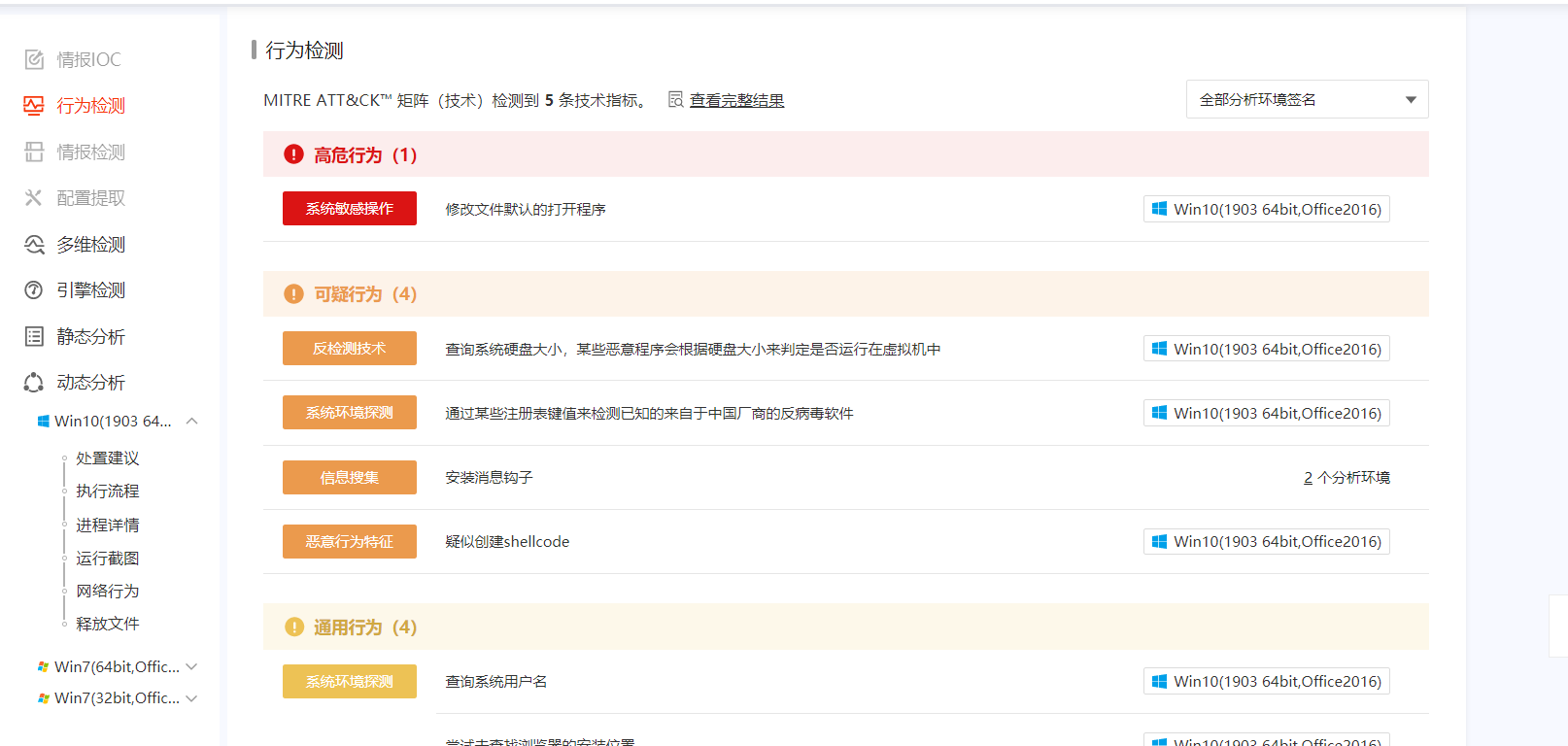Screen dimensions: 1568x746
Task: Click the 静态分析 list icon
Action: click(34, 337)
